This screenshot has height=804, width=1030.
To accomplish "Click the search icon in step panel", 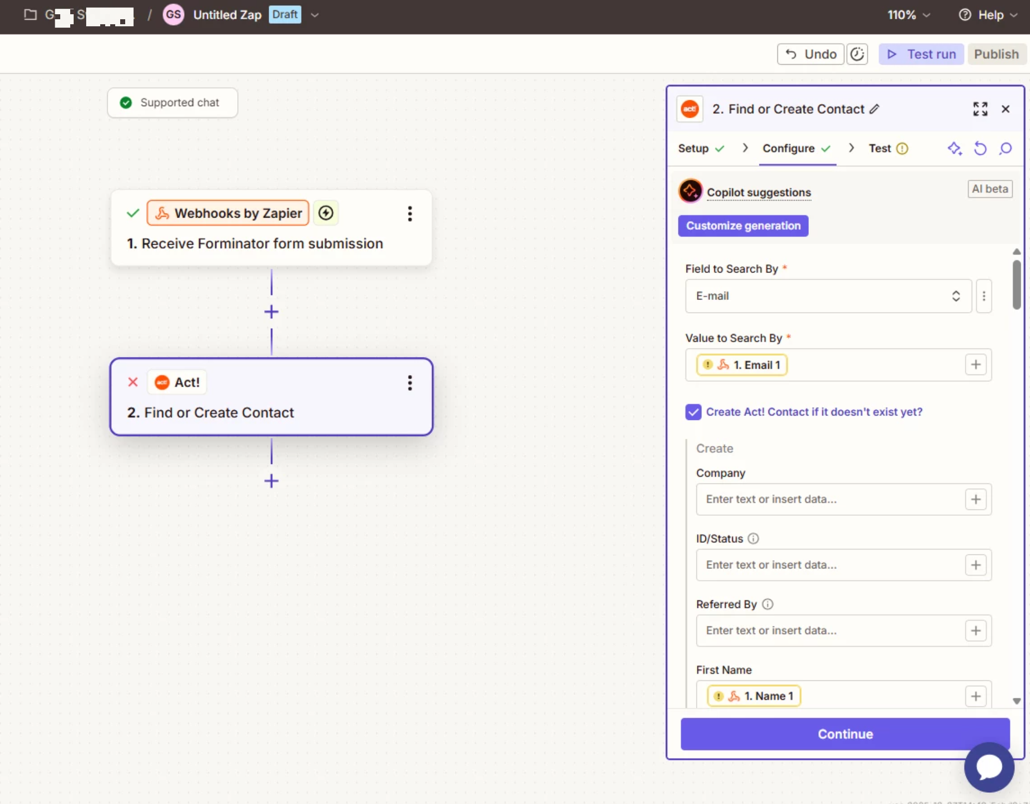I will pos(1005,148).
